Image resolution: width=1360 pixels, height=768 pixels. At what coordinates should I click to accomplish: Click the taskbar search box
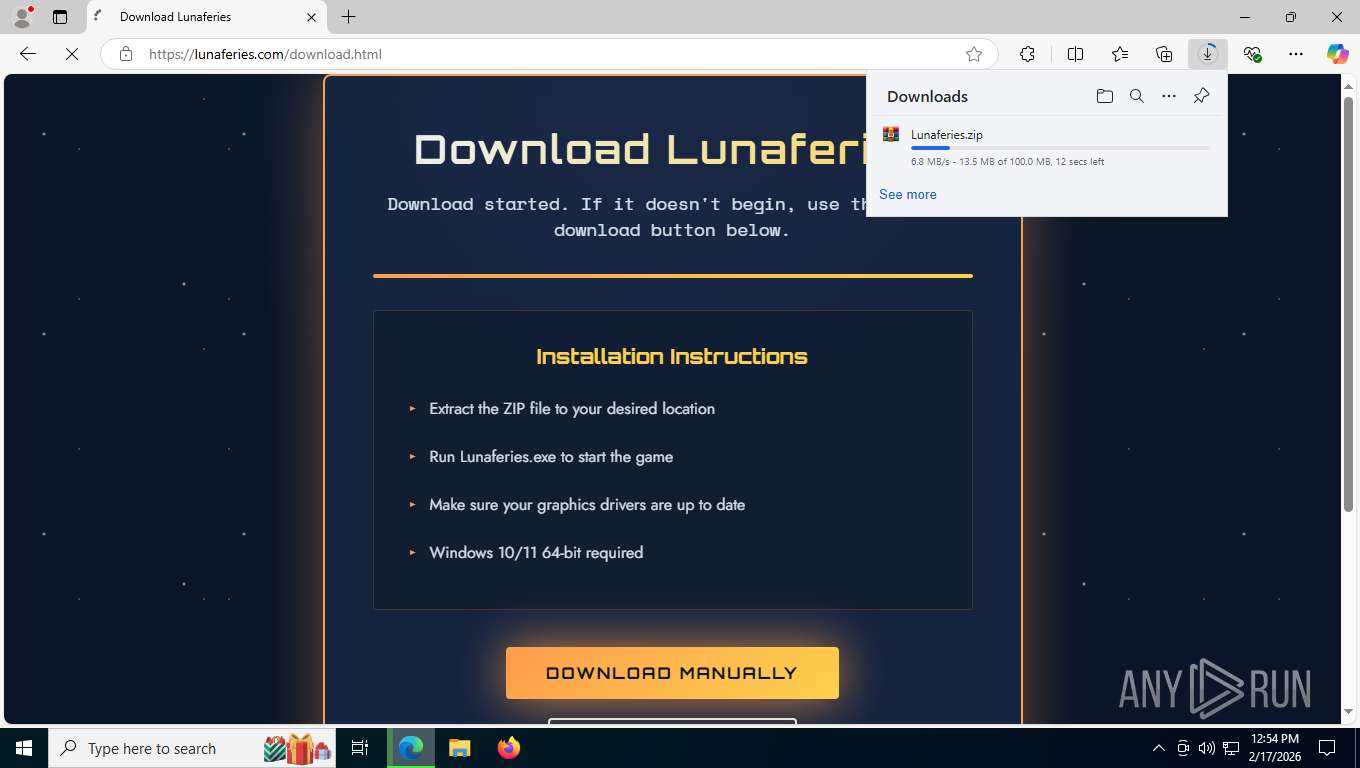pyautogui.click(x=192, y=748)
